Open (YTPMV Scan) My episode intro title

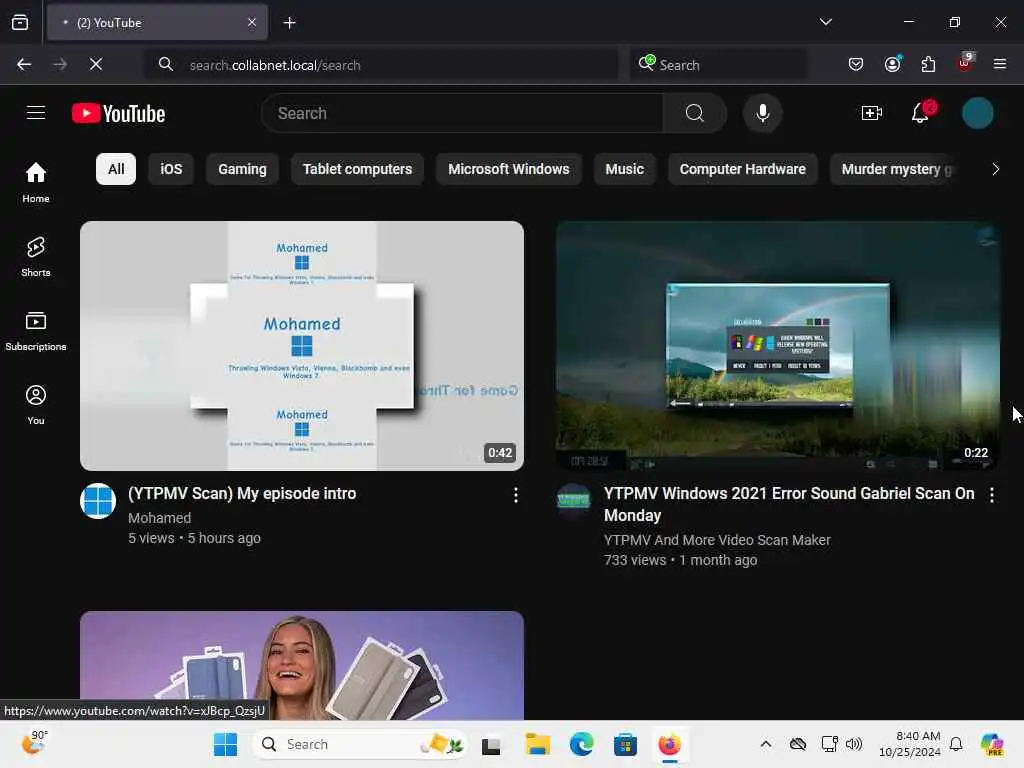coord(242,493)
